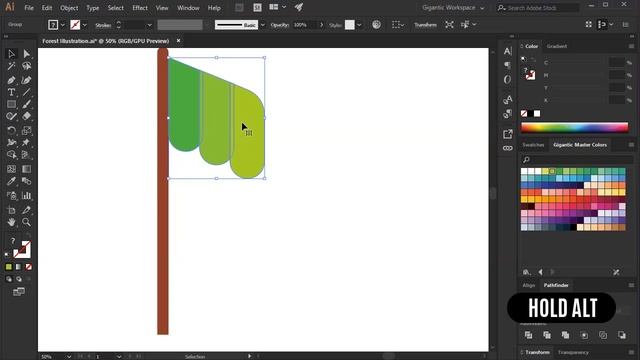Viewport: 640px width, 360px height.
Task: Select the Gradient tool in toolbar
Action: point(27,169)
